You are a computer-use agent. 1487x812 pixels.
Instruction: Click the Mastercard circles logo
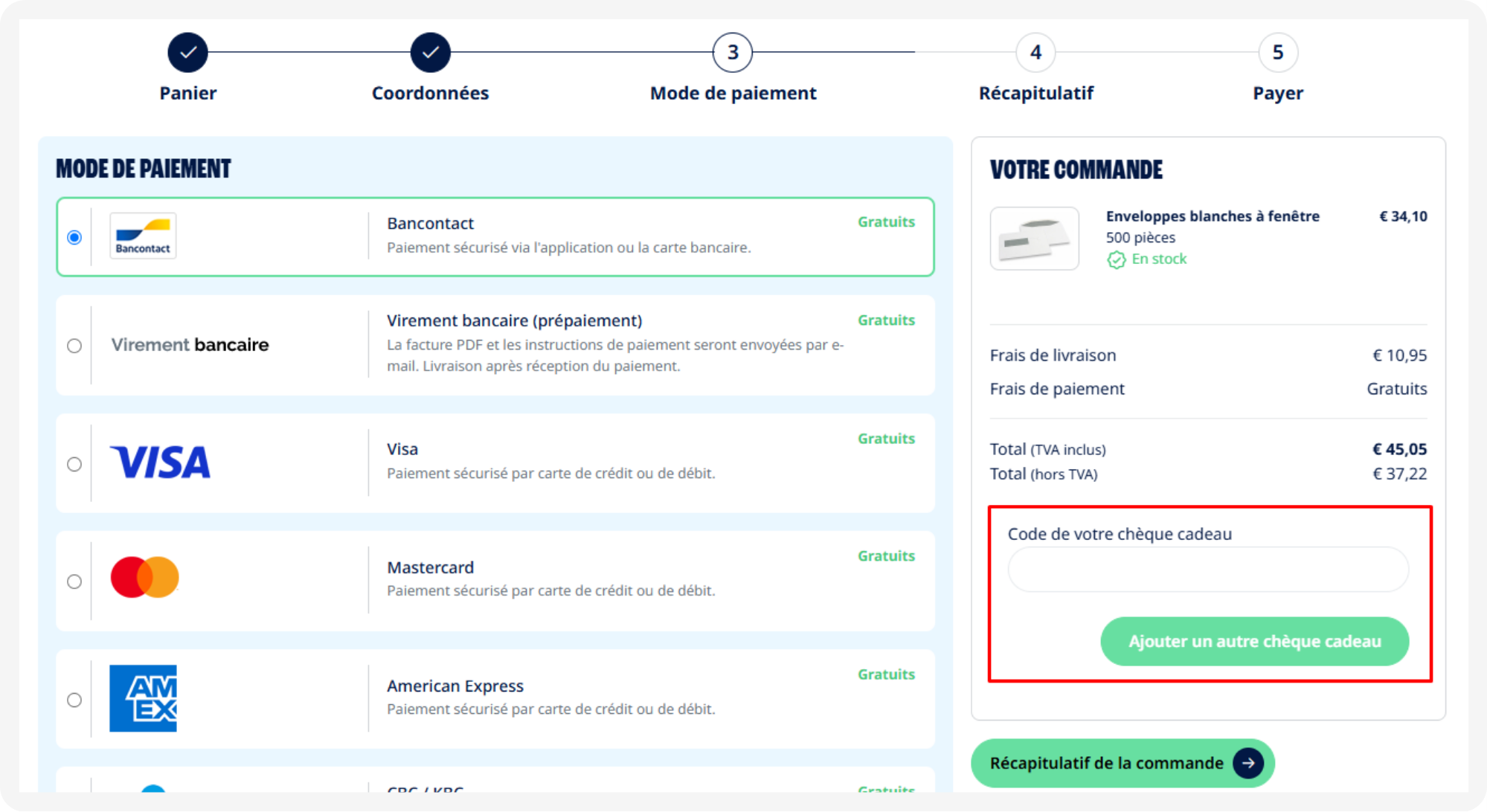(x=144, y=577)
